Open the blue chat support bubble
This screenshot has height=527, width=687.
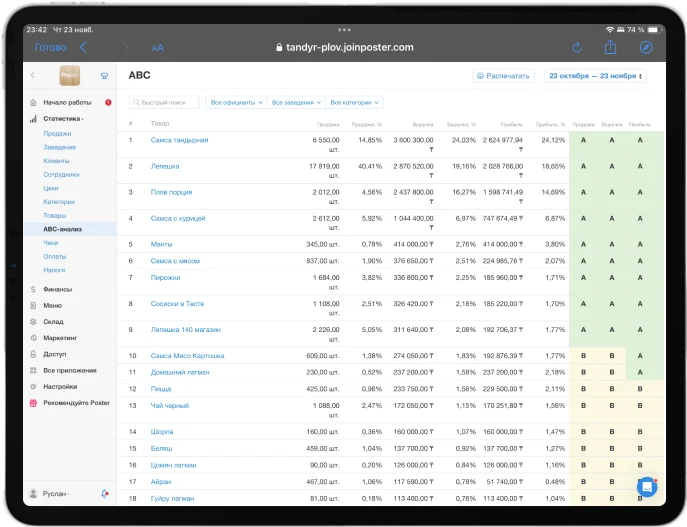[647, 486]
